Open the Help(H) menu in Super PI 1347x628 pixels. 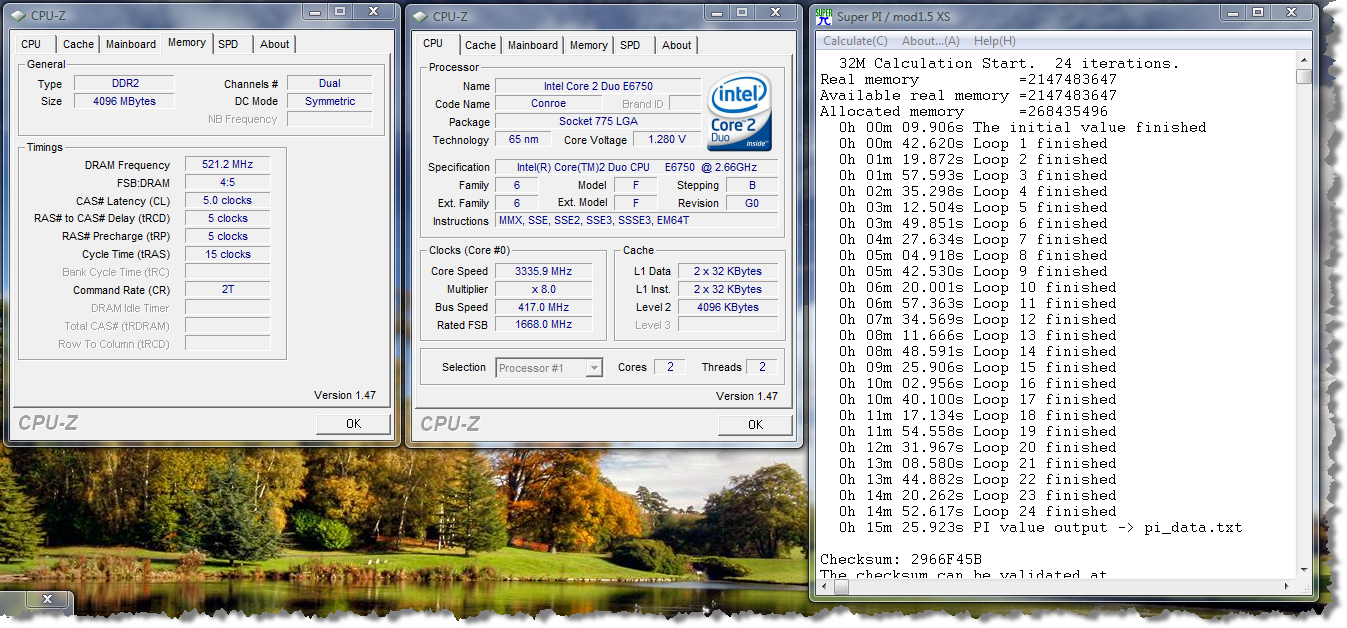(x=994, y=41)
